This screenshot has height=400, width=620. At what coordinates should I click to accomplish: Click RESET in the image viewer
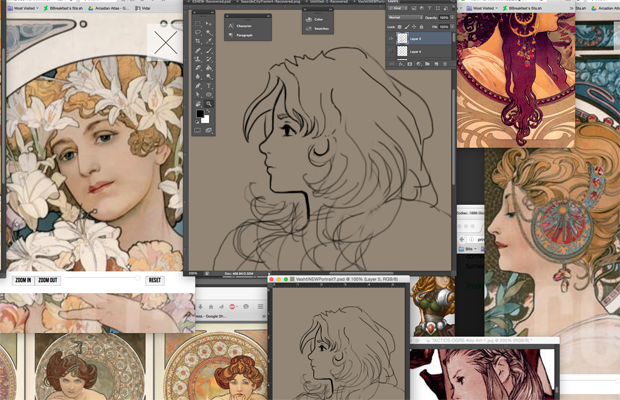[x=155, y=280]
